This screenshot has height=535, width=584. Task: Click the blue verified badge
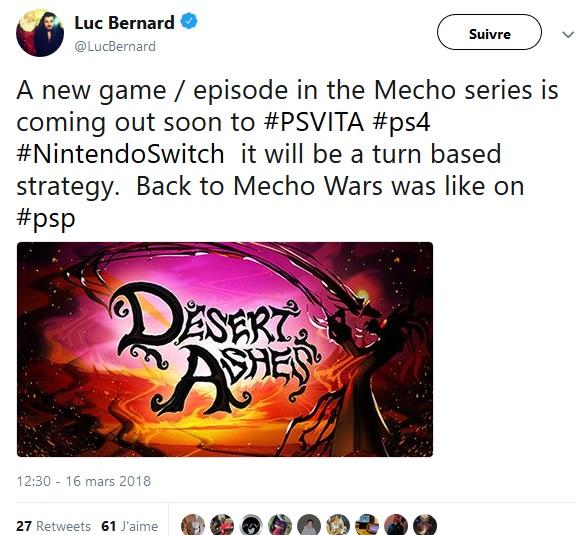pyautogui.click(x=189, y=22)
